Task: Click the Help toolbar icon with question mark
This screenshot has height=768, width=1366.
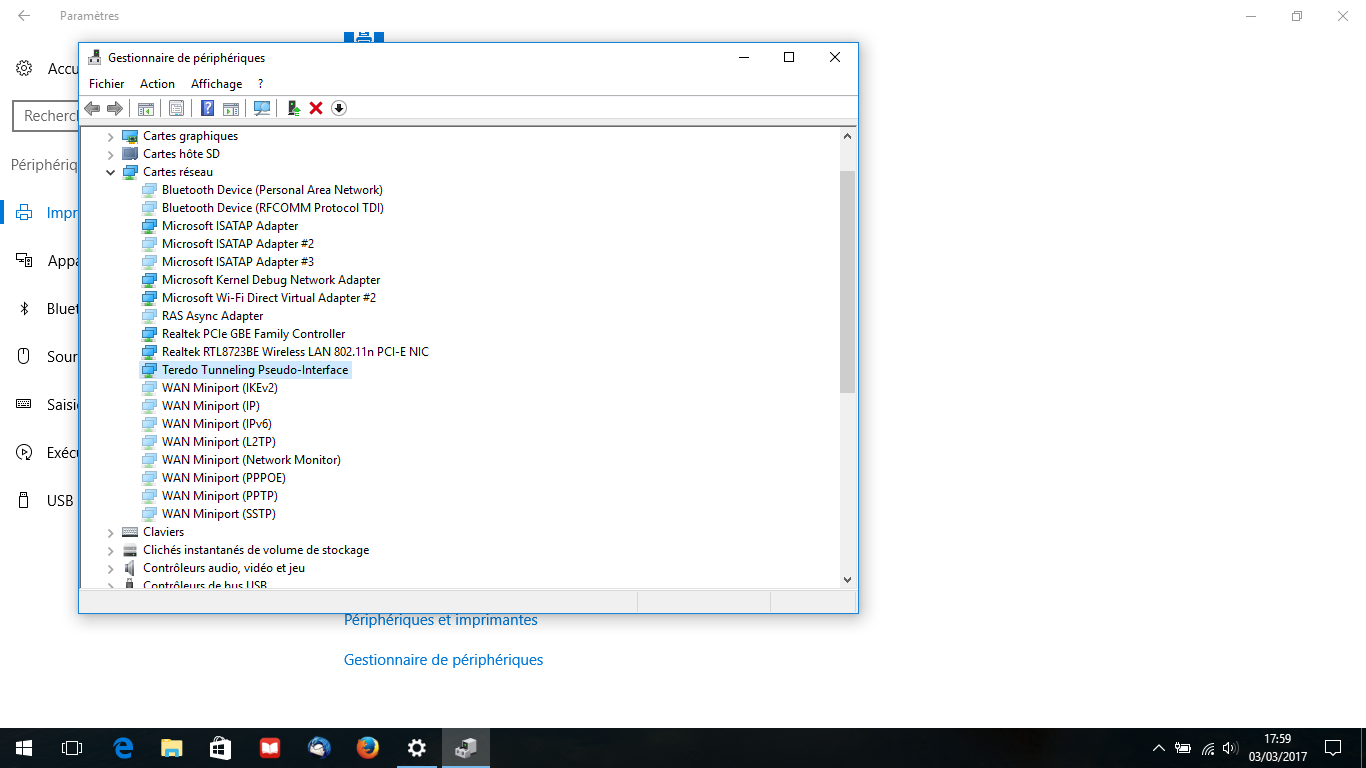Action: pyautogui.click(x=207, y=108)
